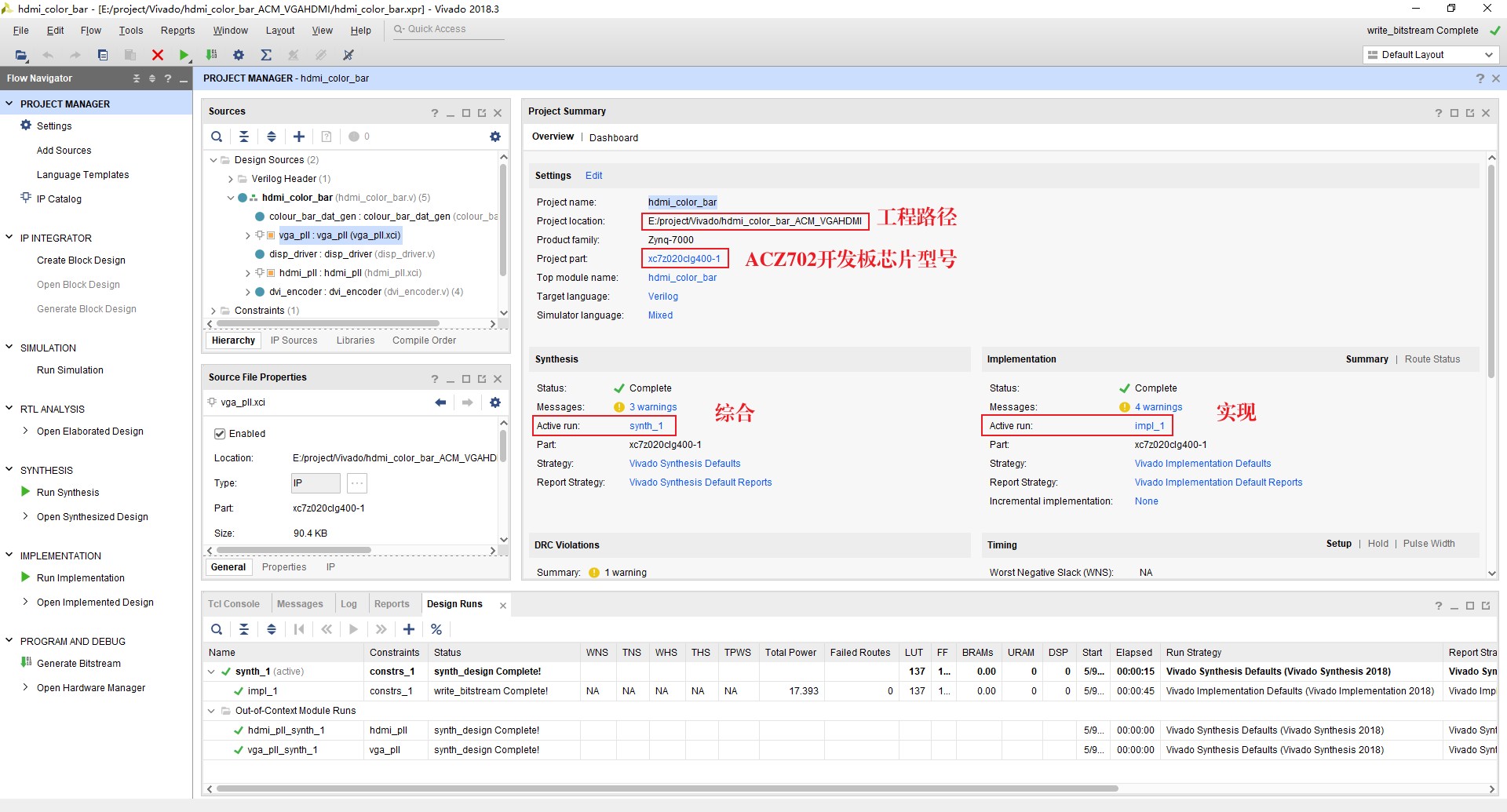Viewport: 1507px width, 812px height.
Task: Open Vivado Synthesis Defaults strategy link
Action: tap(684, 464)
